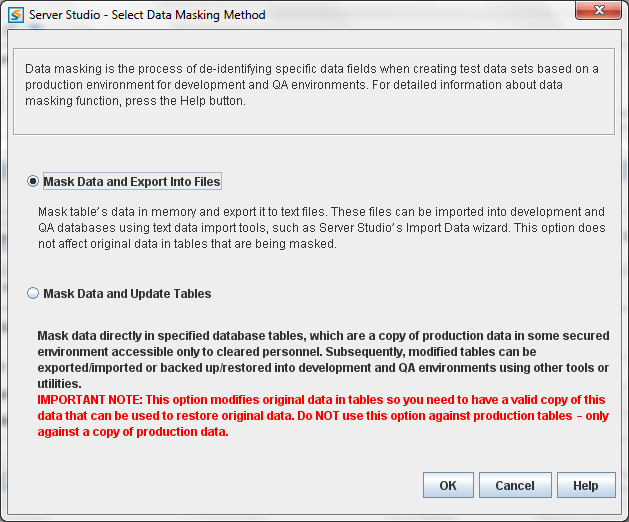Click the export-to-text-files description paragraph
Viewport: 629px width, 522px height.
[x=320, y=228]
